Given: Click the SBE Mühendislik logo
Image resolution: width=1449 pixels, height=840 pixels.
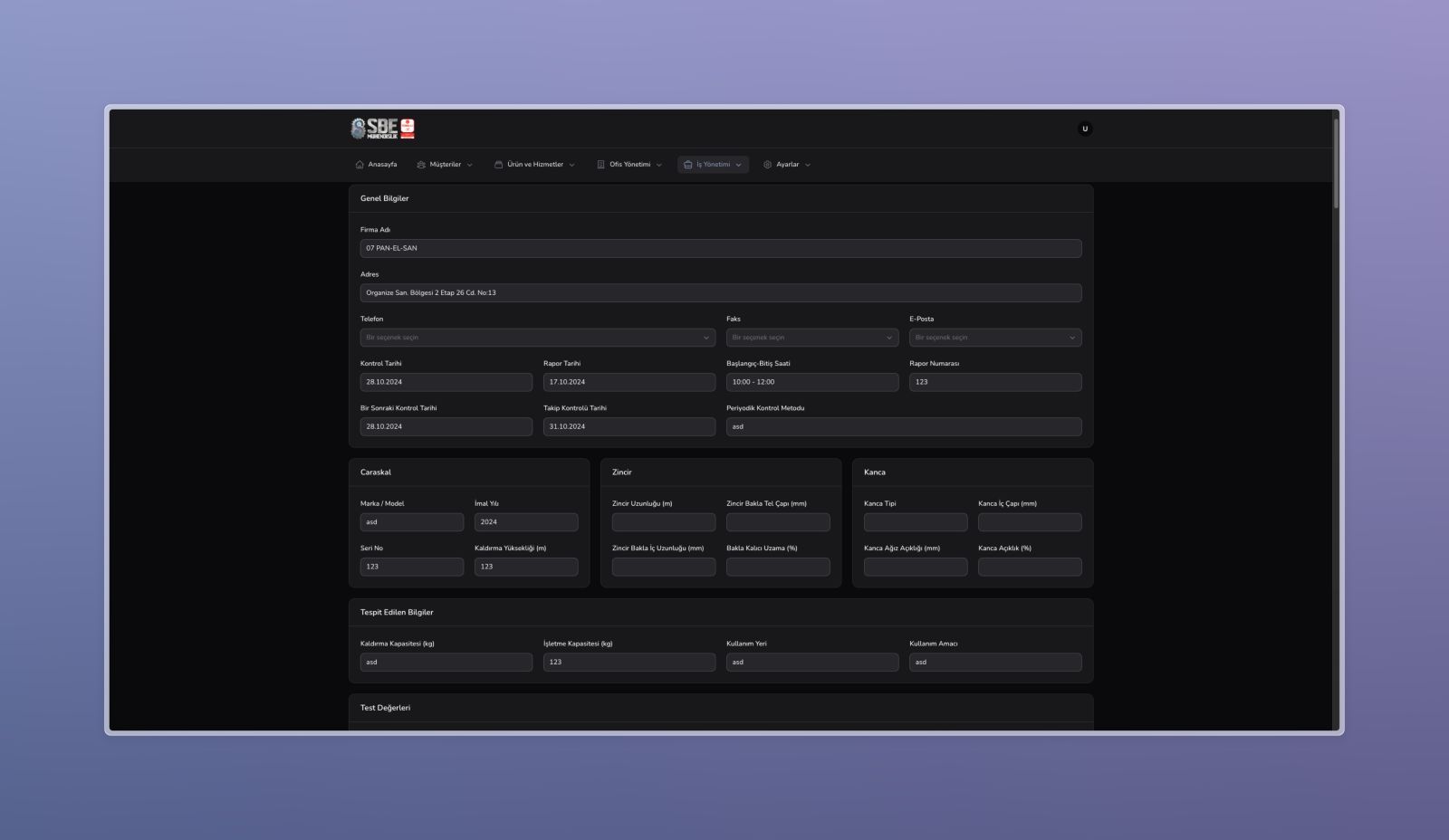Looking at the screenshot, I should (382, 129).
